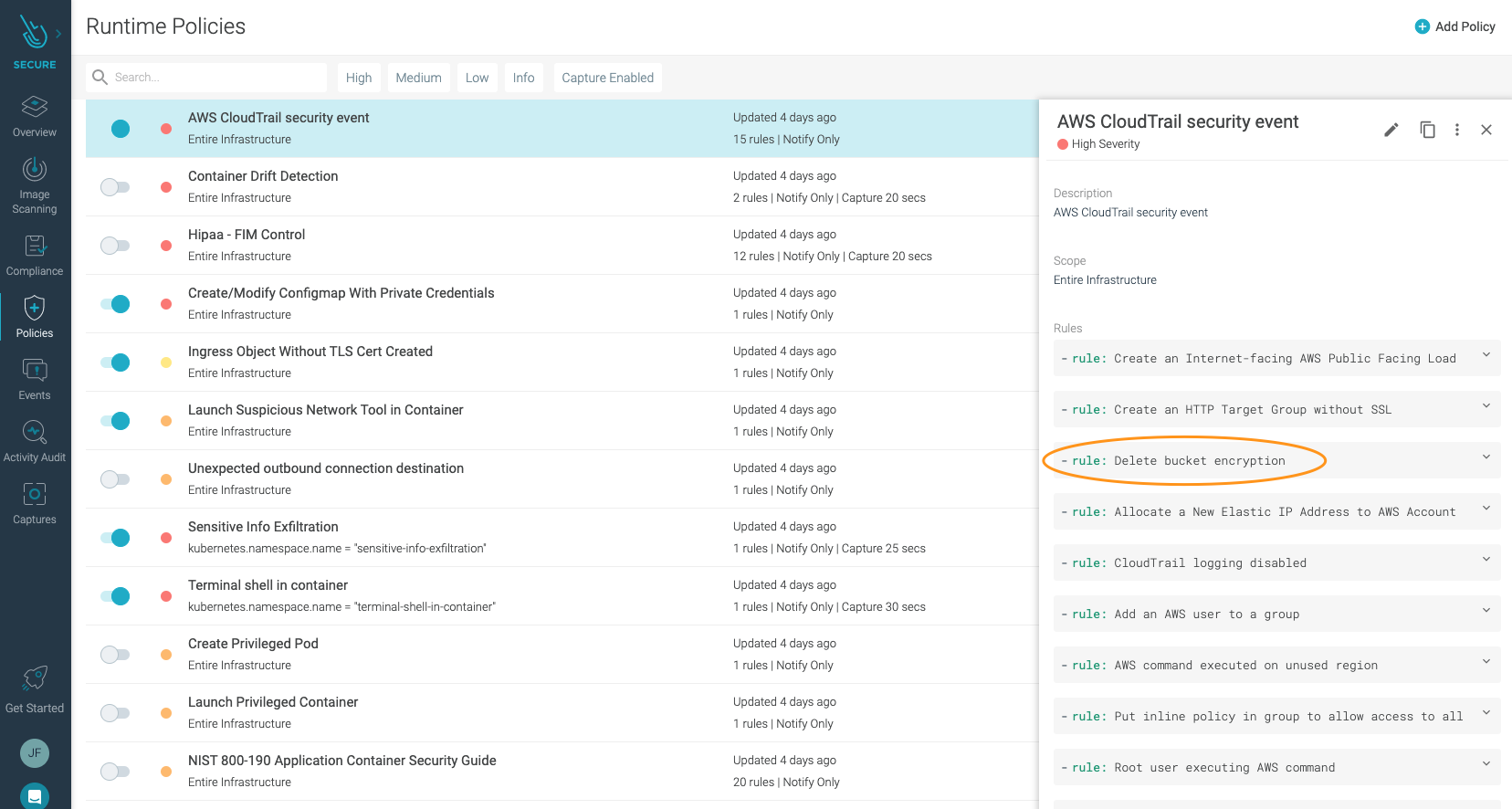Disable the Sensitive Info Exfiltration policy

pyautogui.click(x=116, y=538)
